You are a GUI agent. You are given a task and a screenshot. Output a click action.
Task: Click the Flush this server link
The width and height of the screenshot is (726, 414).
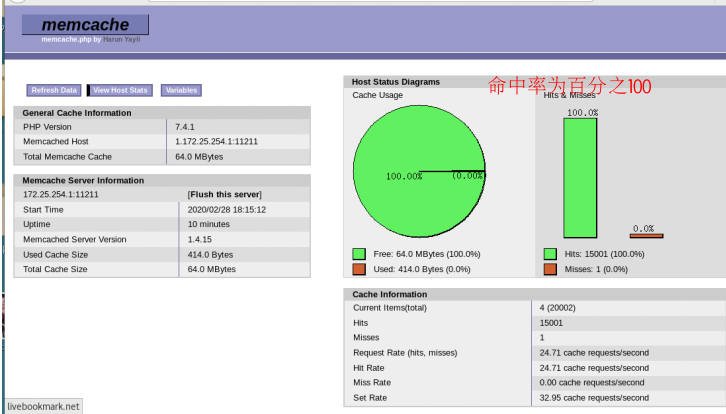click(225, 194)
